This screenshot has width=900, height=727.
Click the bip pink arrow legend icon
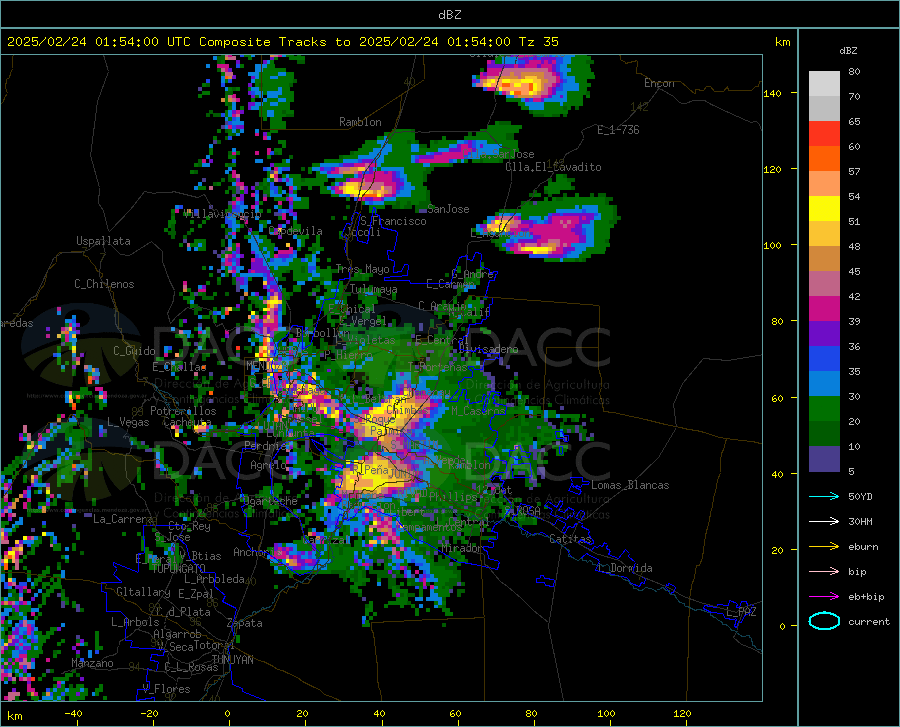(824, 572)
